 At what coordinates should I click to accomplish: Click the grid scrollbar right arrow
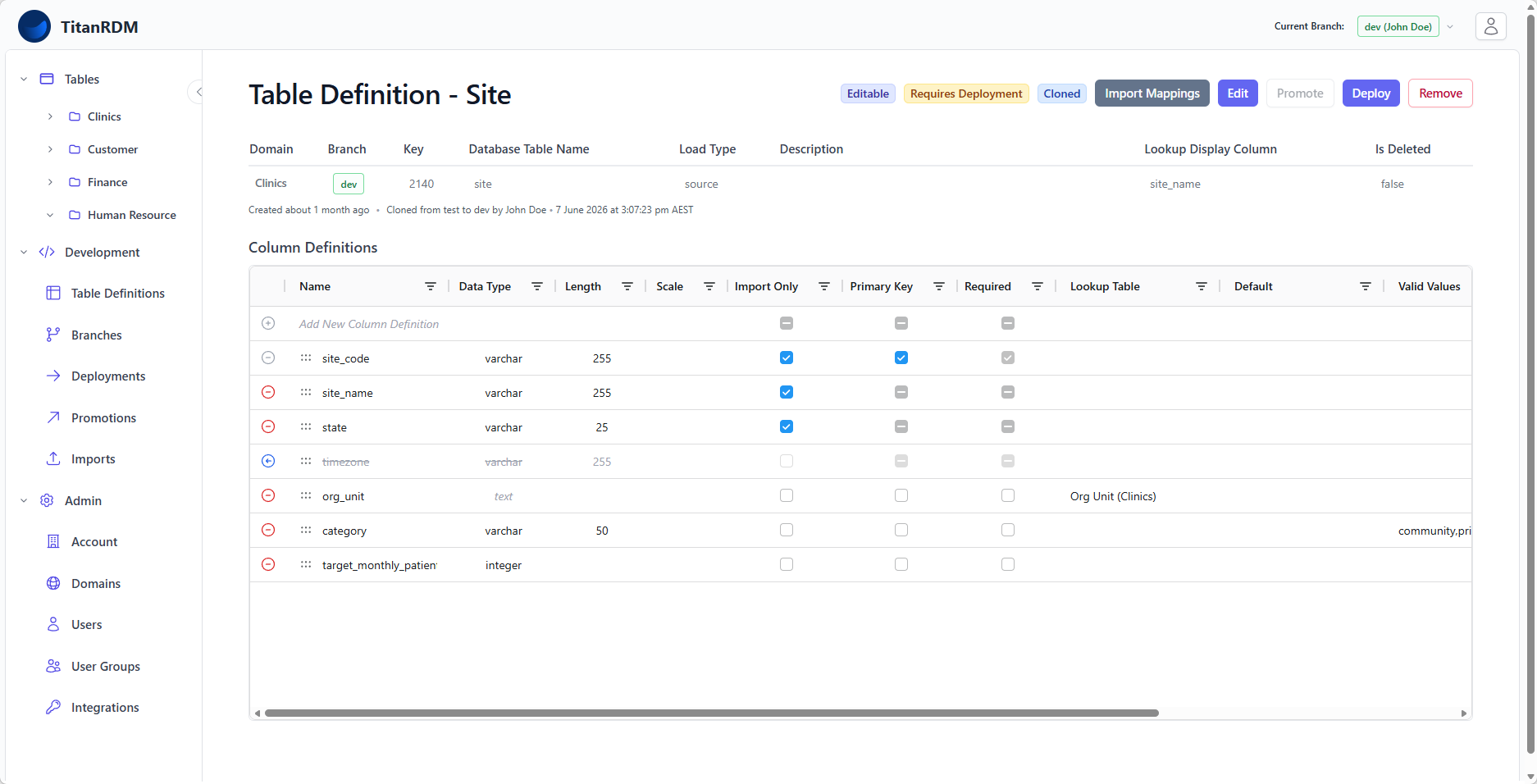[x=1464, y=713]
